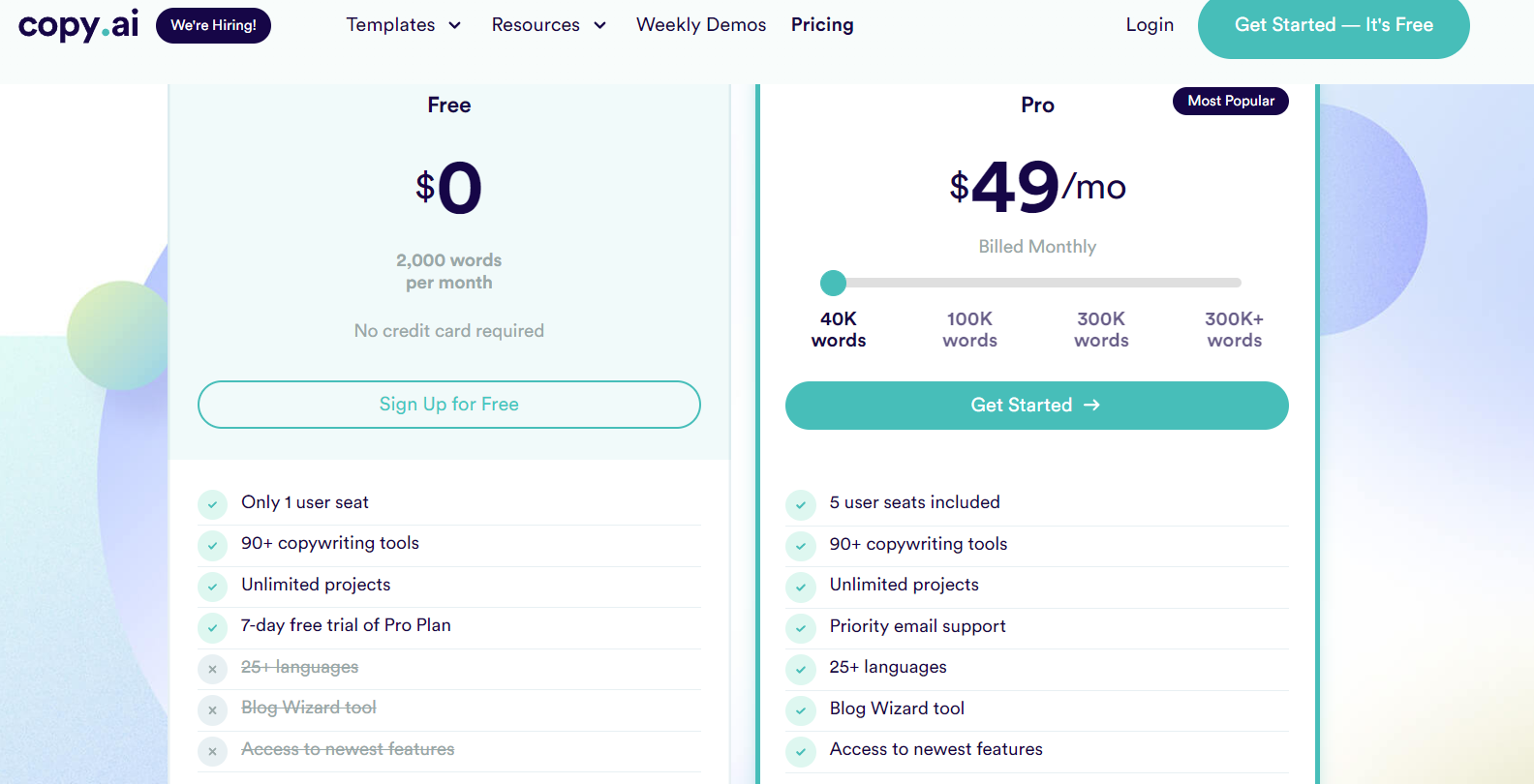Click the copy.ai logo
This screenshot has height=784, width=1534.
[78, 25]
